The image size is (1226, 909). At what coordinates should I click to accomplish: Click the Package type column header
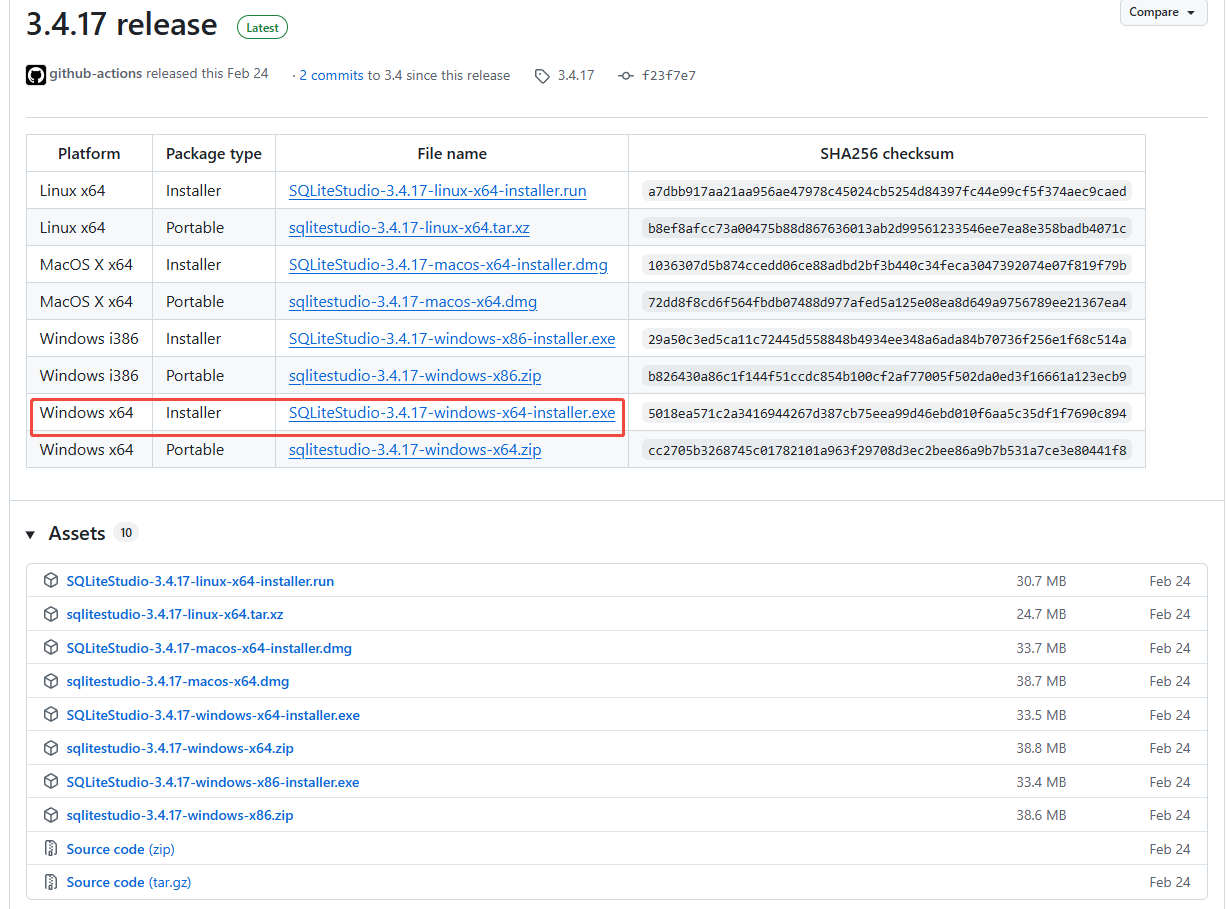click(214, 154)
